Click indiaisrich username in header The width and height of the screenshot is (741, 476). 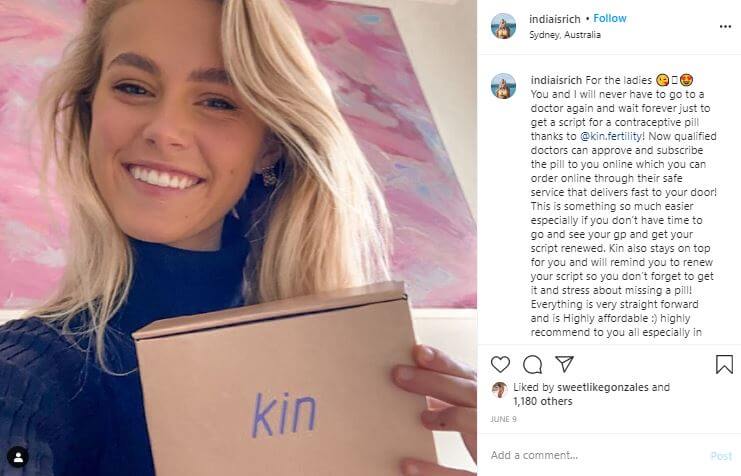click(555, 19)
